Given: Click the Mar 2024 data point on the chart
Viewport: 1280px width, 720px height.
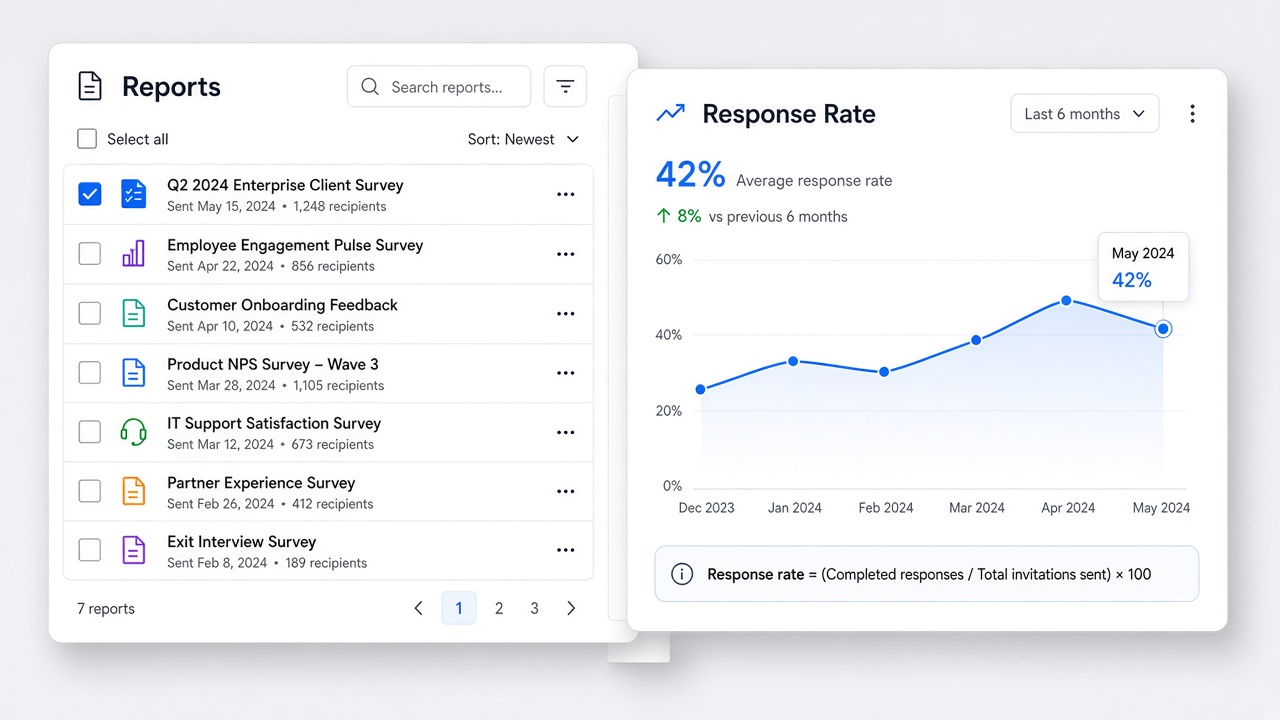Looking at the screenshot, I should [976, 340].
